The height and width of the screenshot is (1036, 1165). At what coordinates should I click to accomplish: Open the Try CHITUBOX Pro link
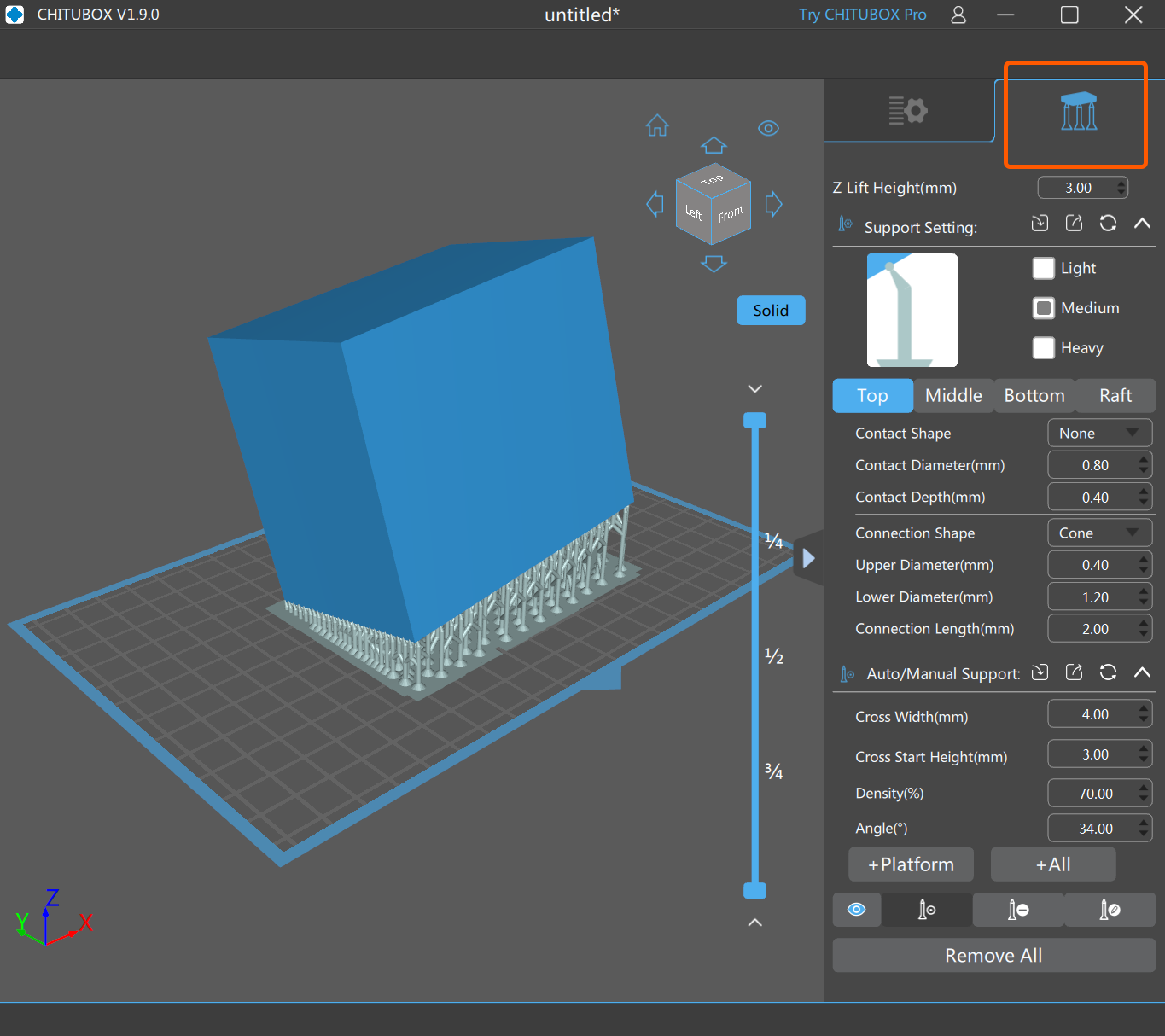click(x=862, y=15)
